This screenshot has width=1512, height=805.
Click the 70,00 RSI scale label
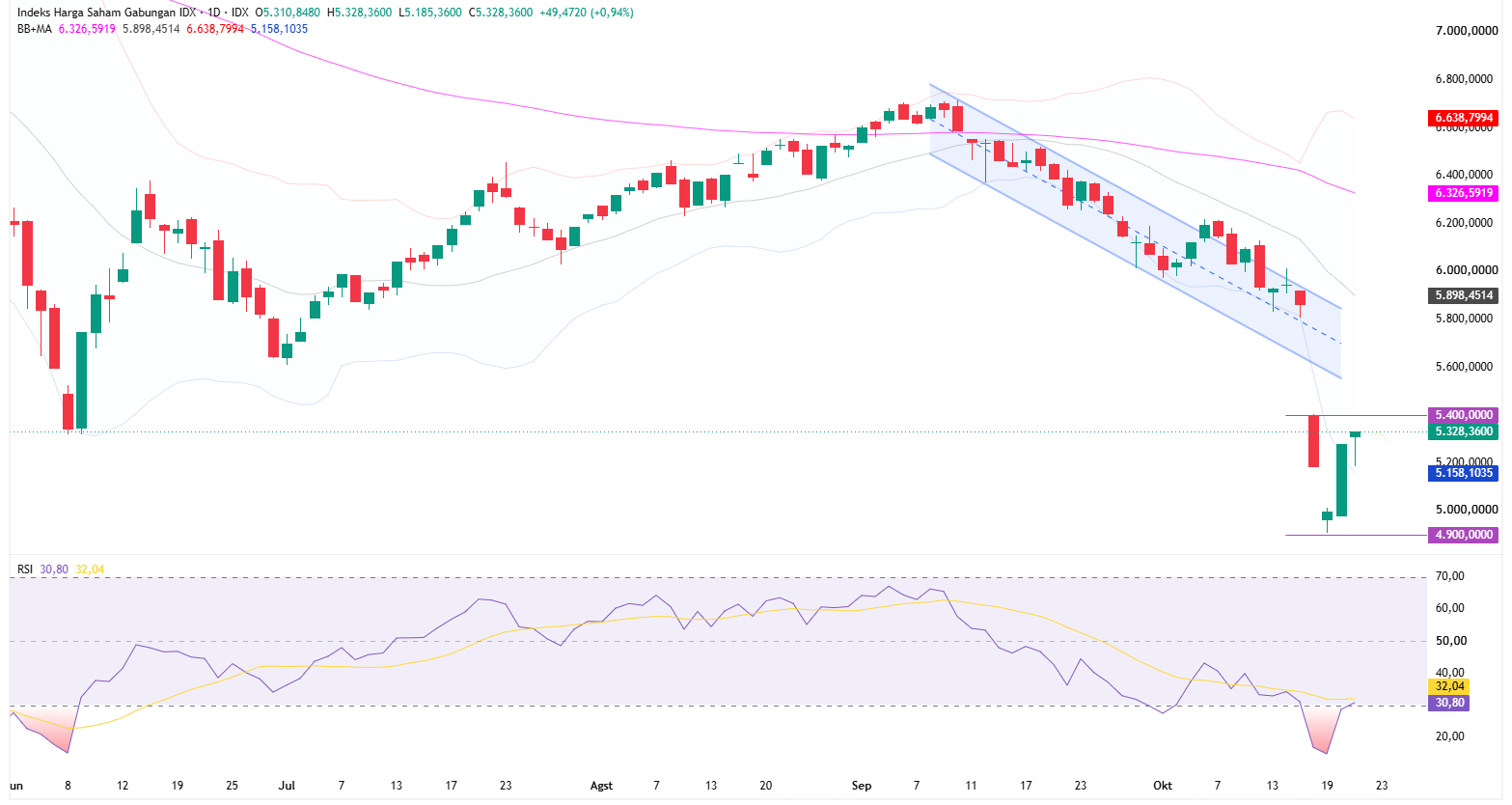1450,576
